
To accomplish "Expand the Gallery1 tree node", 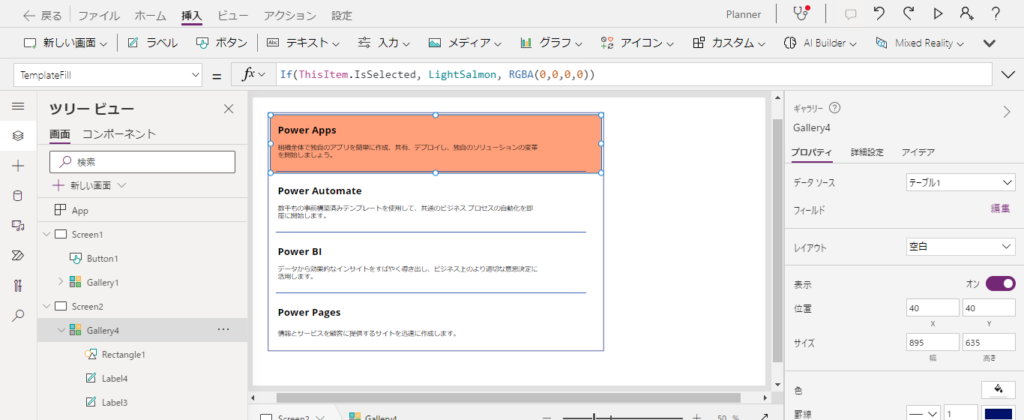I will point(61,282).
